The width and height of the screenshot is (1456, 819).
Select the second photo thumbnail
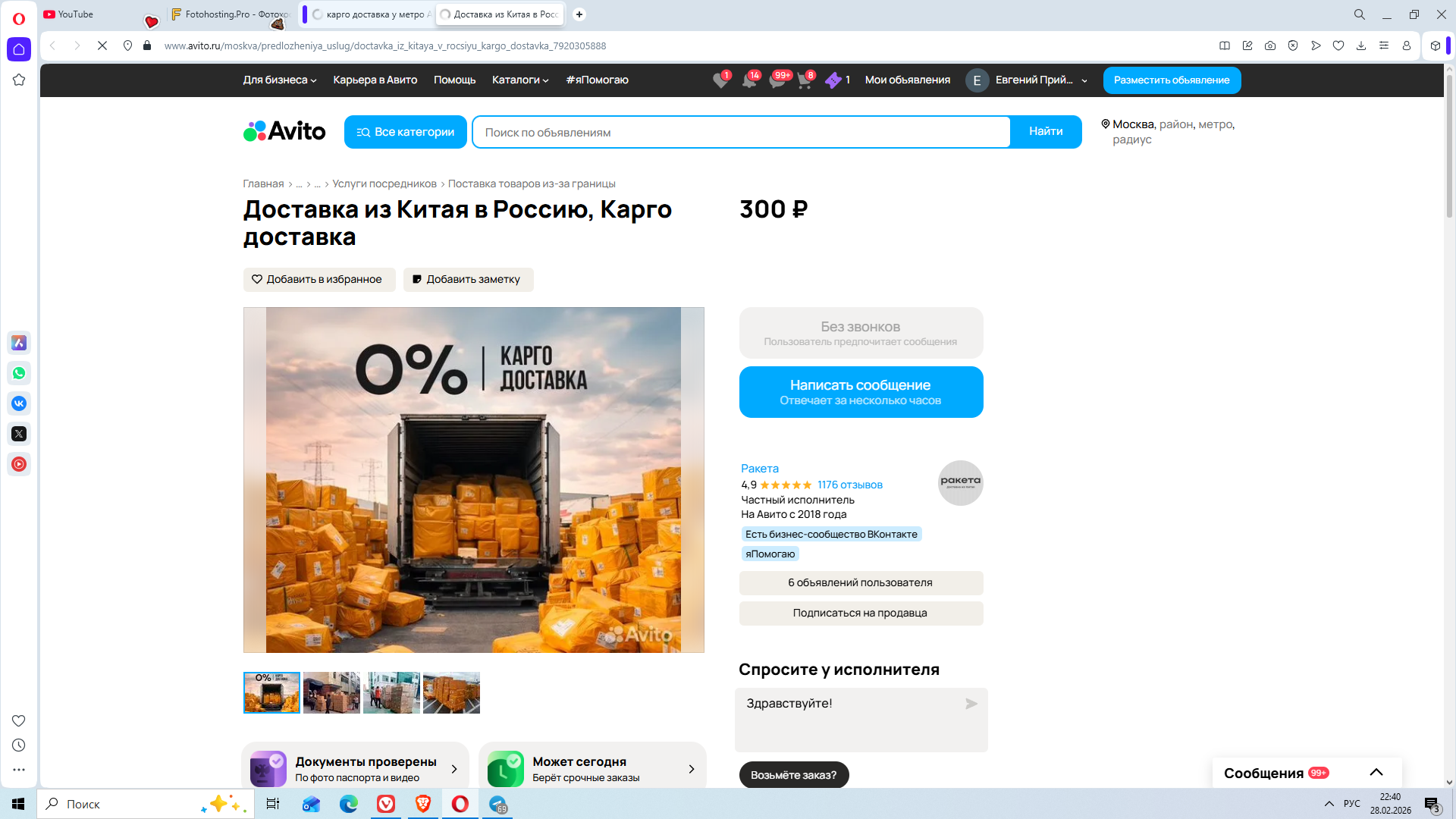331,692
